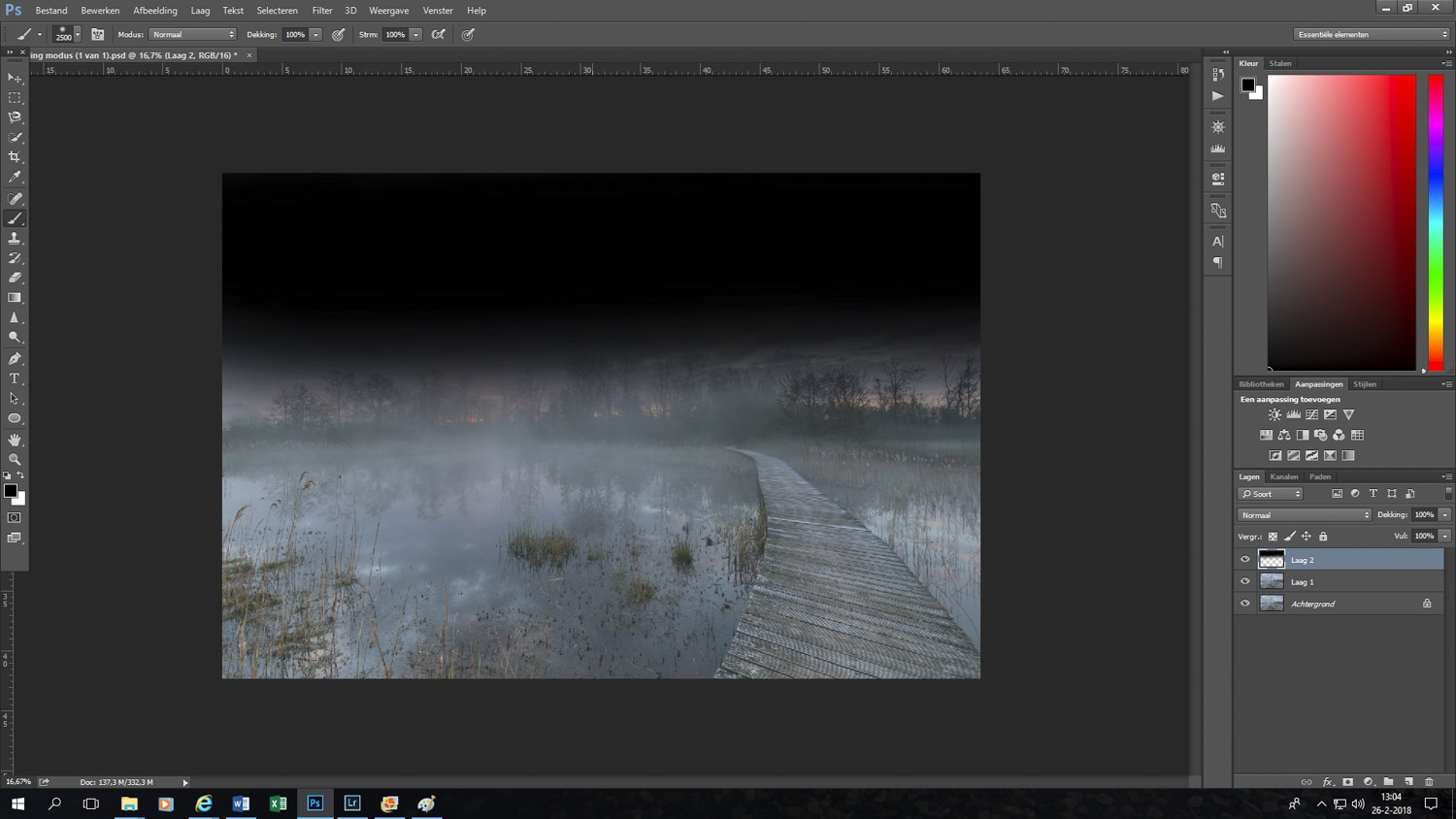Toggle pressure for opacity button
This screenshot has width=1456, height=819.
(x=338, y=34)
